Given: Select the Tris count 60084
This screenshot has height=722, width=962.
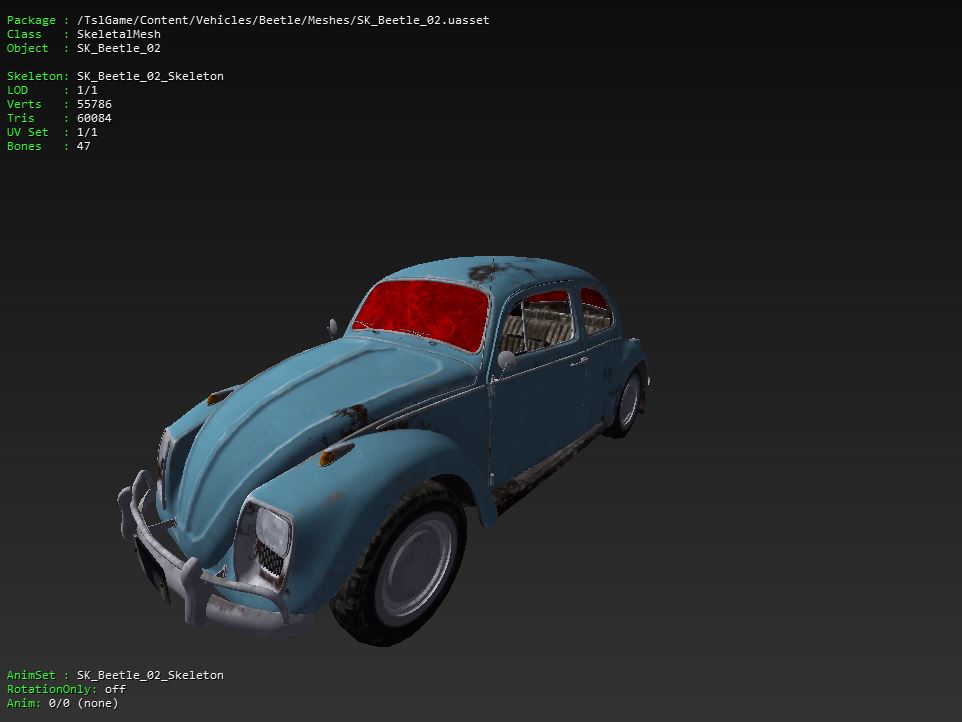Looking at the screenshot, I should coord(94,118).
